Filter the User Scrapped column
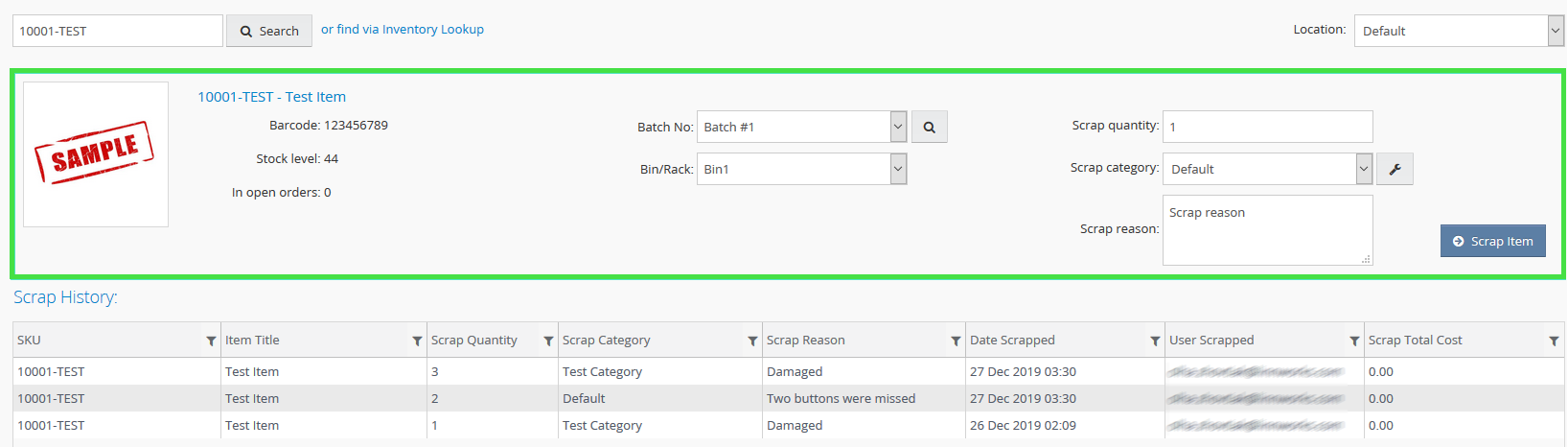 pyautogui.click(x=1354, y=341)
